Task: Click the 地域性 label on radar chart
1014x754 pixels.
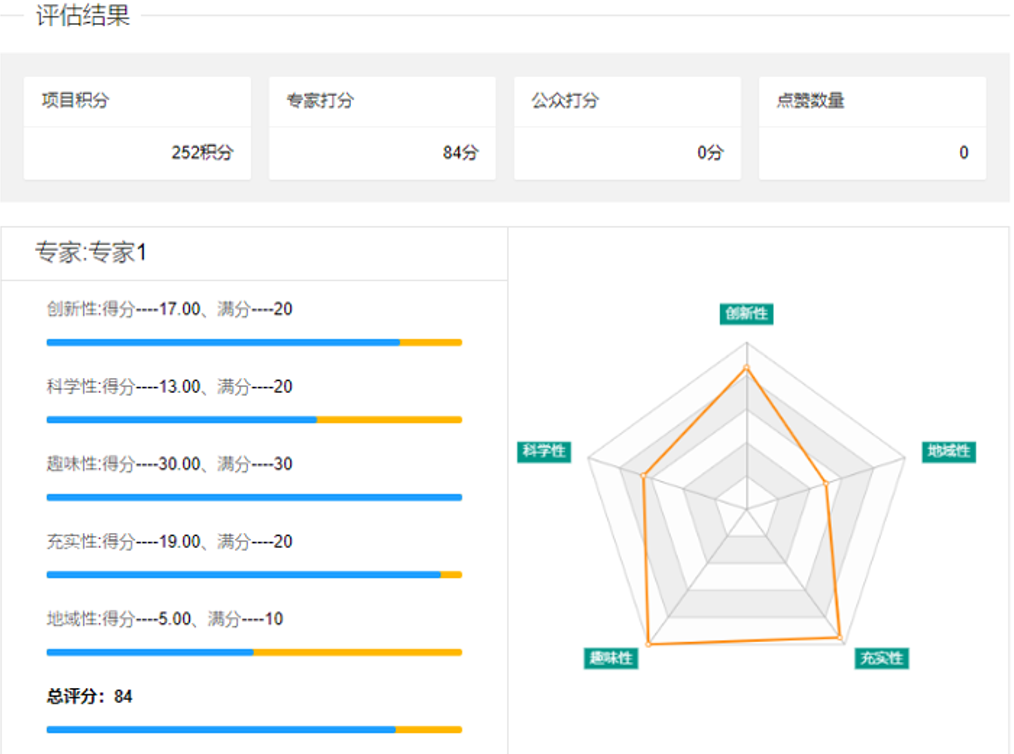Action: click(x=948, y=451)
